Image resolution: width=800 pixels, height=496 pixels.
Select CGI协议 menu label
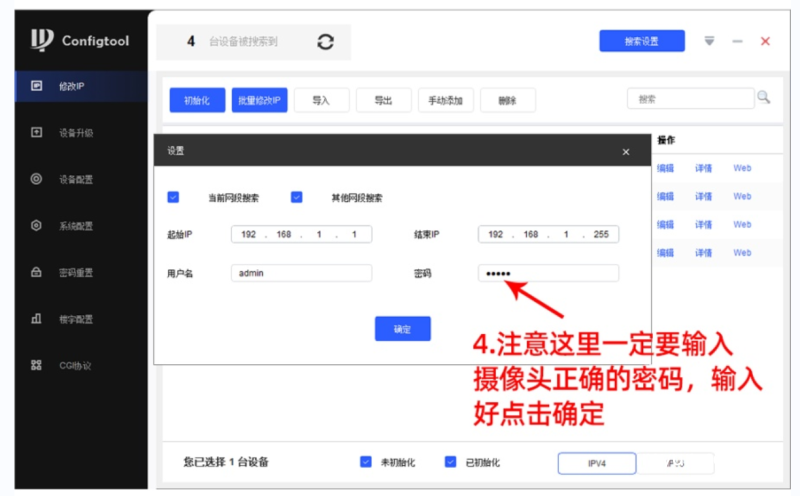click(75, 366)
